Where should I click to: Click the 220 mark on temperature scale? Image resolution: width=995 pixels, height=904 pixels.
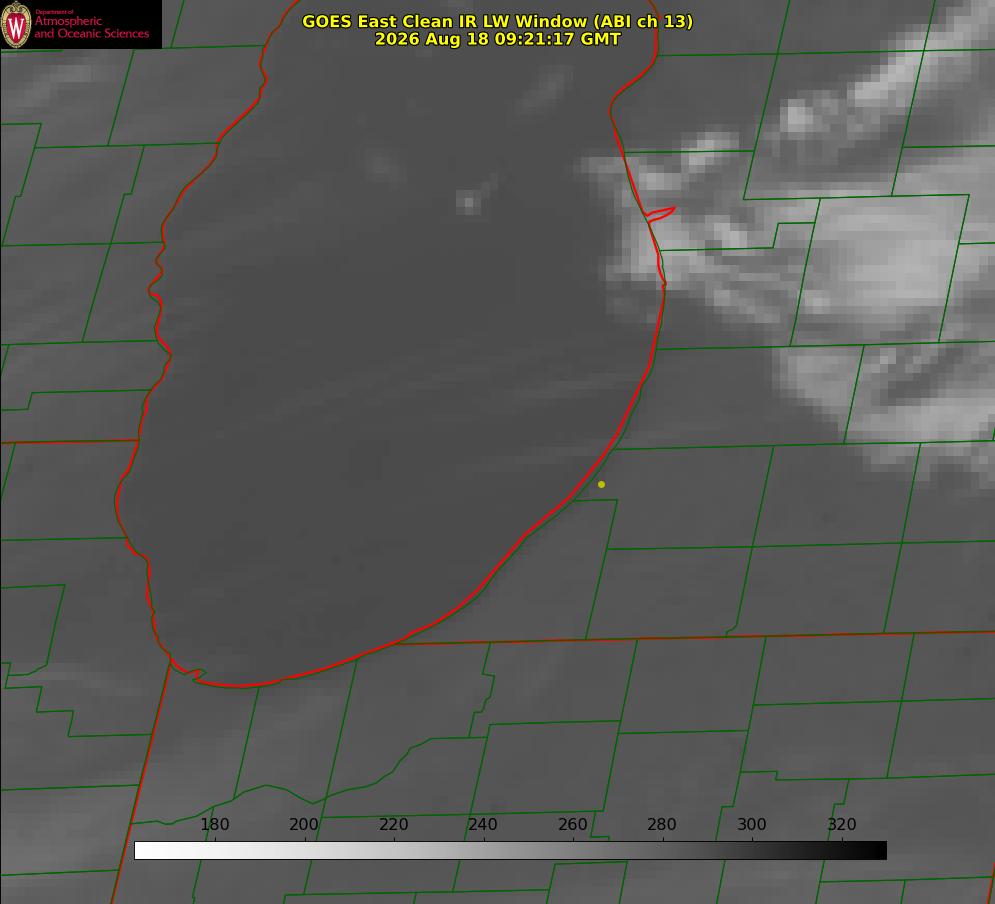393,824
